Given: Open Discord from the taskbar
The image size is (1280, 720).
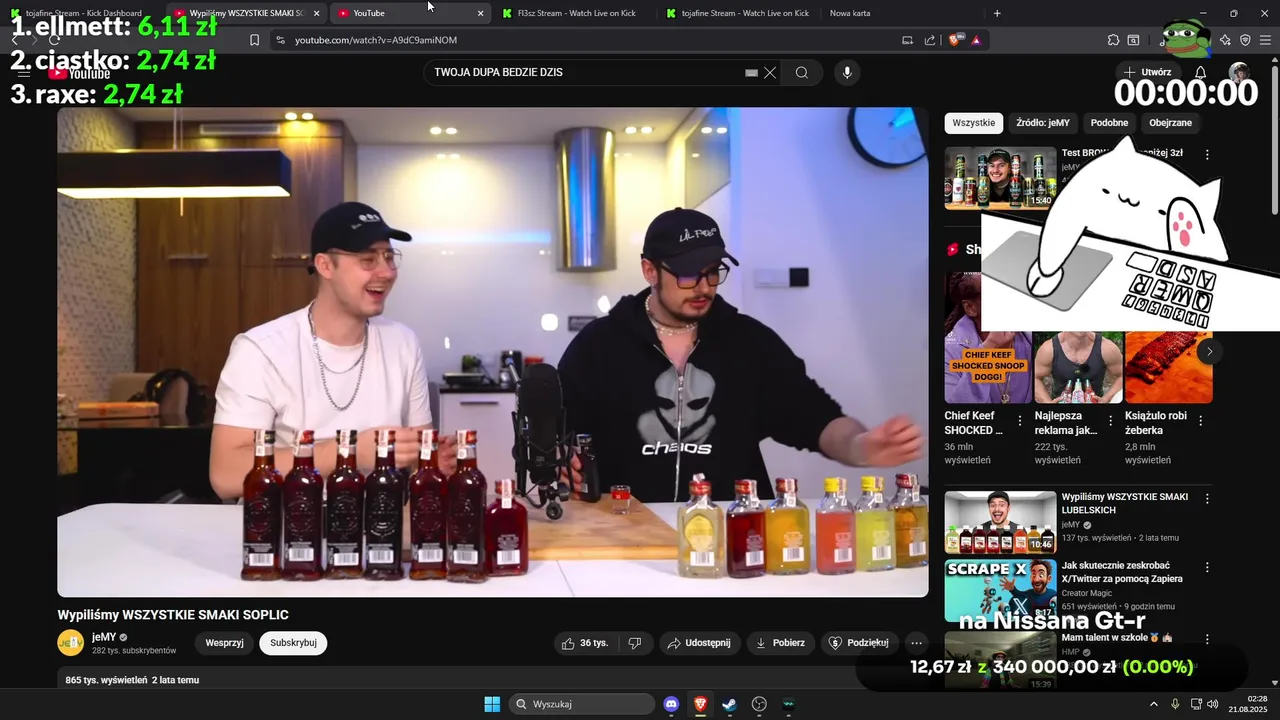Looking at the screenshot, I should point(672,704).
